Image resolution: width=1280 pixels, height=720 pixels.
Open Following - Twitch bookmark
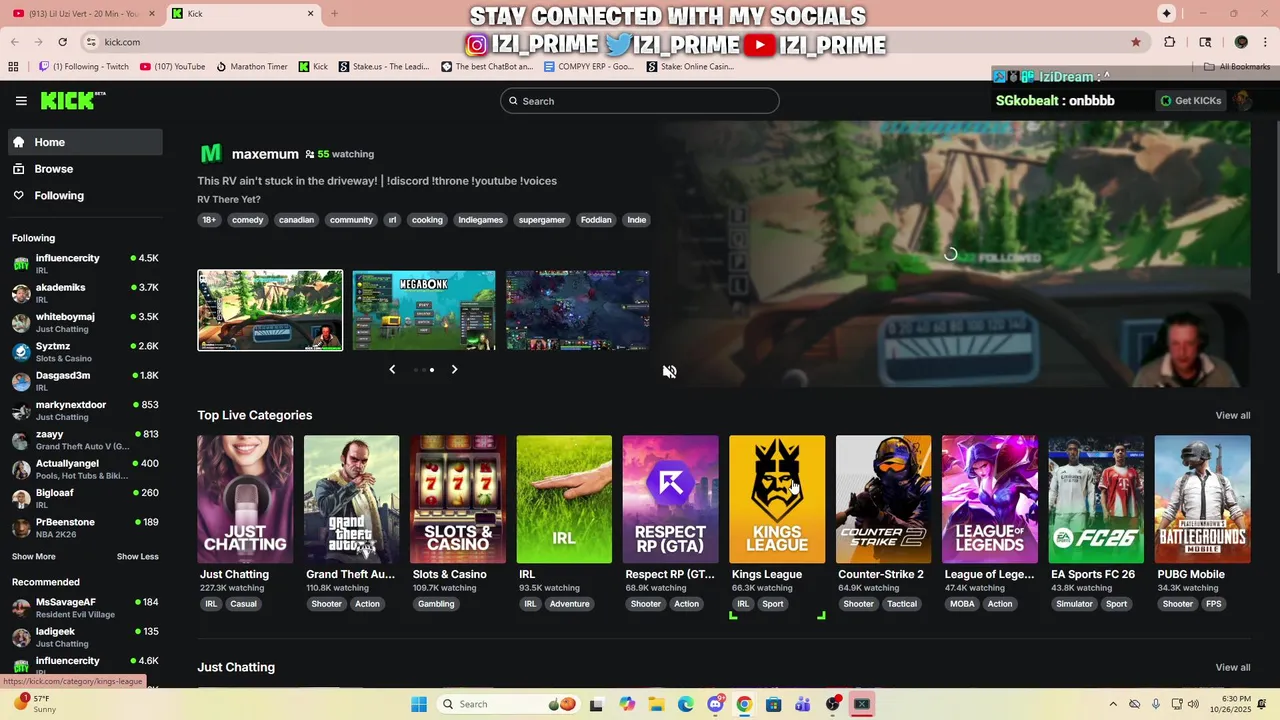coord(84,67)
